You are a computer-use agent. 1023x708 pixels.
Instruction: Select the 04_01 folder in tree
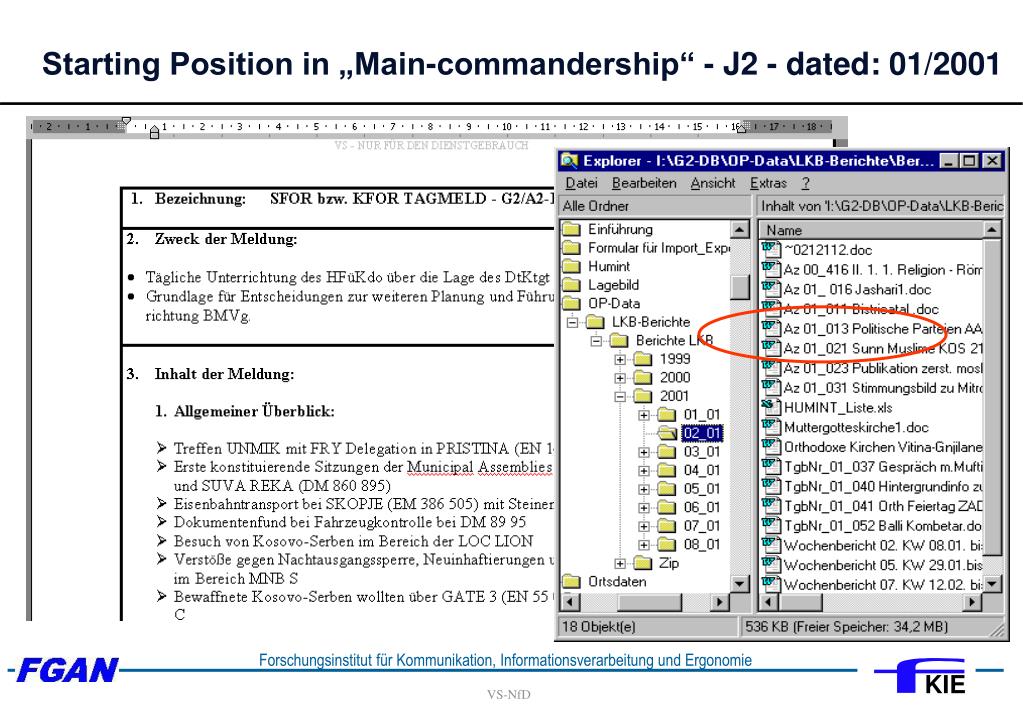coord(701,470)
